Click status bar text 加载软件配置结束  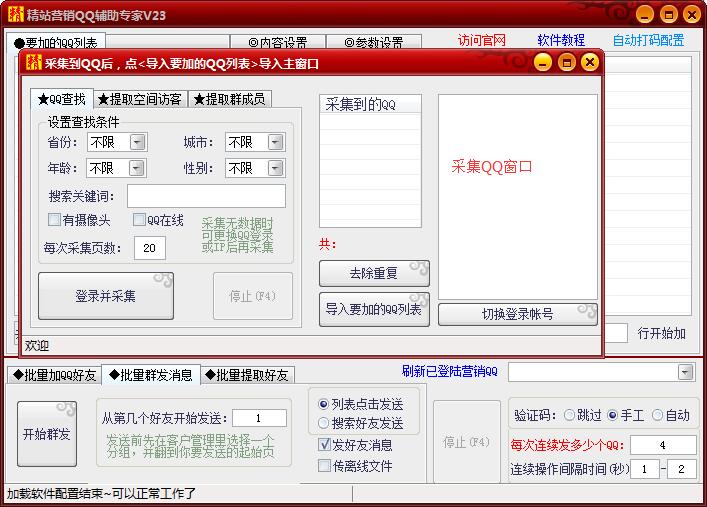pyautogui.click(x=101, y=493)
